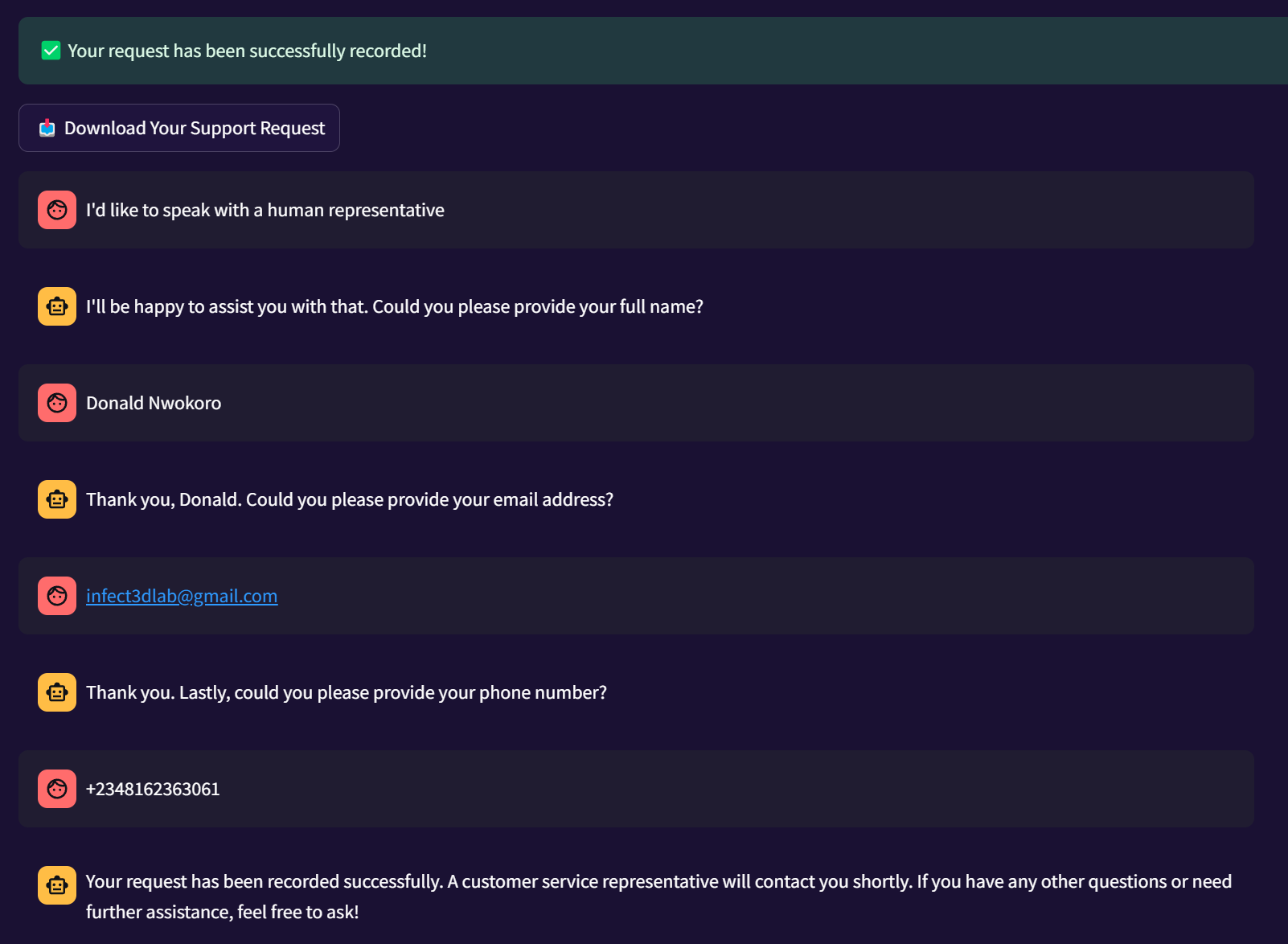
Task: Click bot avatar beside phone number question
Action: point(57,692)
